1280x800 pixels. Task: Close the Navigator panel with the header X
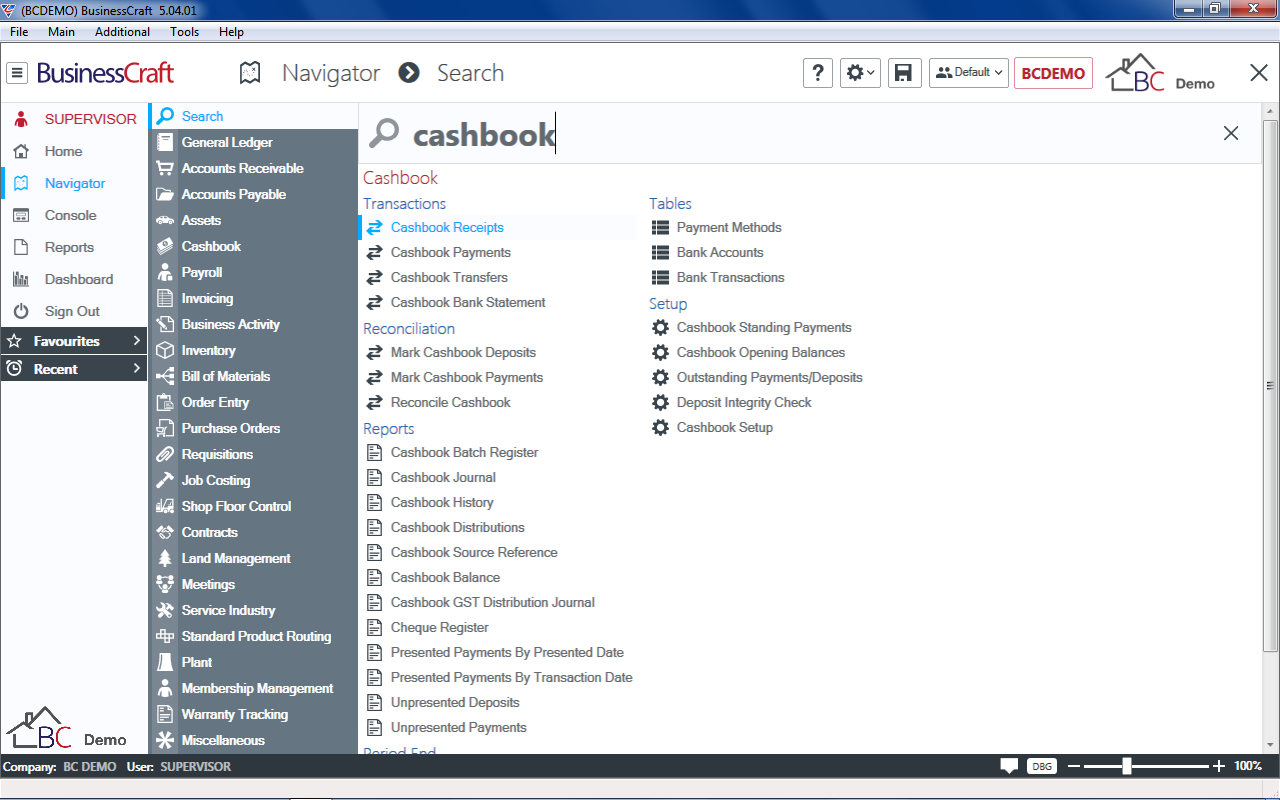1259,72
